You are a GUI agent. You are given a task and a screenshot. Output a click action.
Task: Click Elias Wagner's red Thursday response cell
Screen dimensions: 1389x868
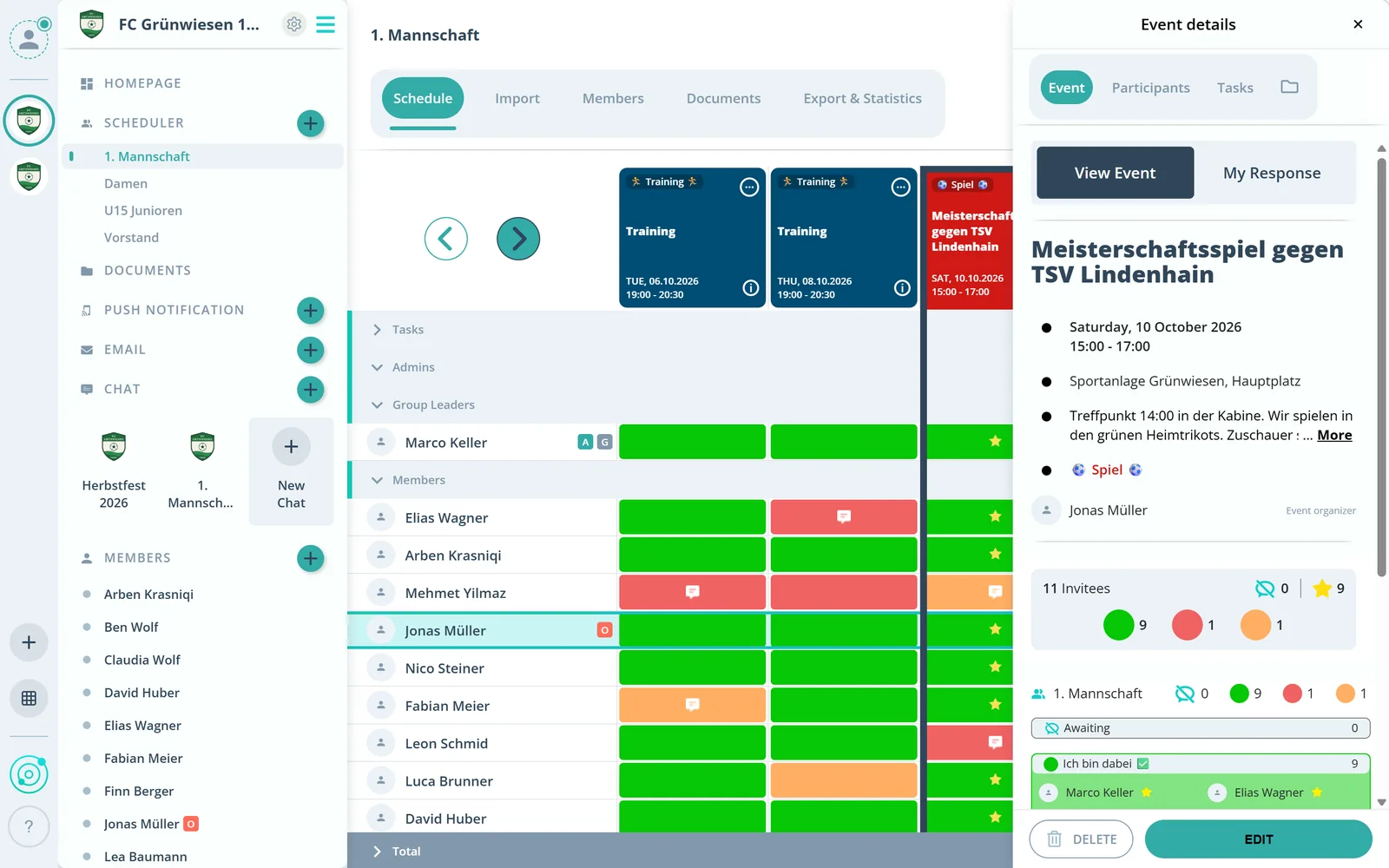tap(844, 516)
